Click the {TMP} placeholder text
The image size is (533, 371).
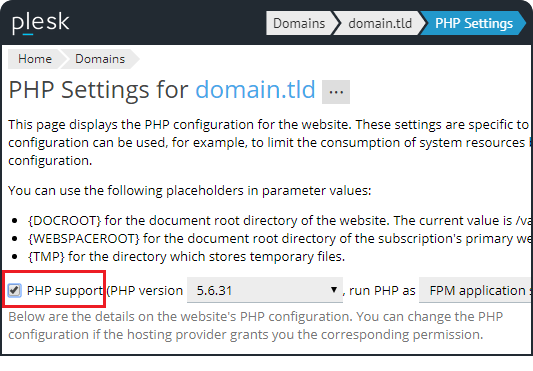coord(46,257)
